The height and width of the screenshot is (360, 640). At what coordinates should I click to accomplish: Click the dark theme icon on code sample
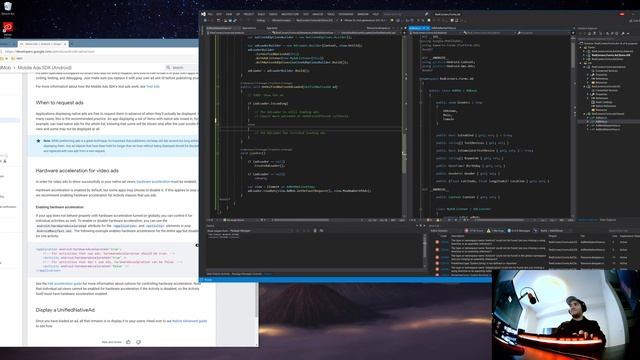197,245
